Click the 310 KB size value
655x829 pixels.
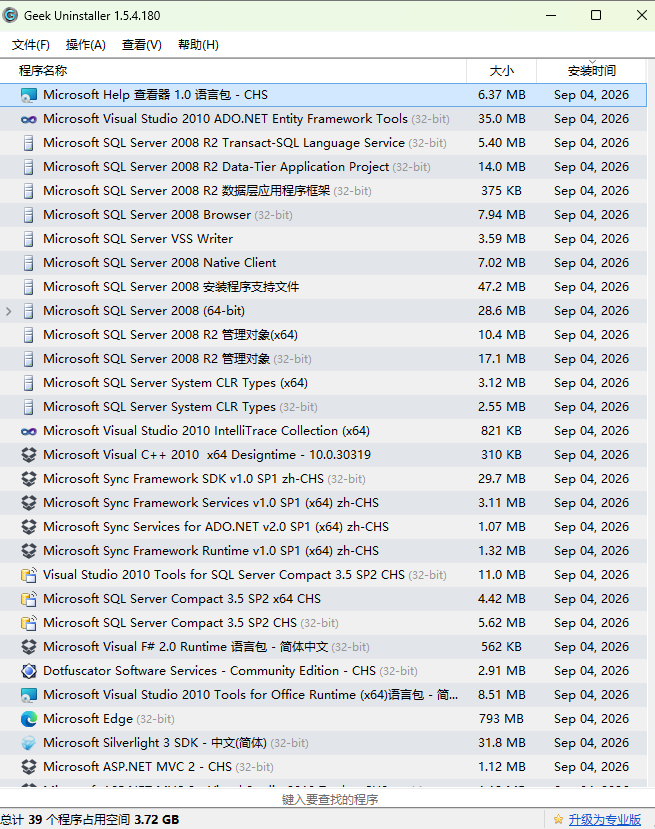501,455
